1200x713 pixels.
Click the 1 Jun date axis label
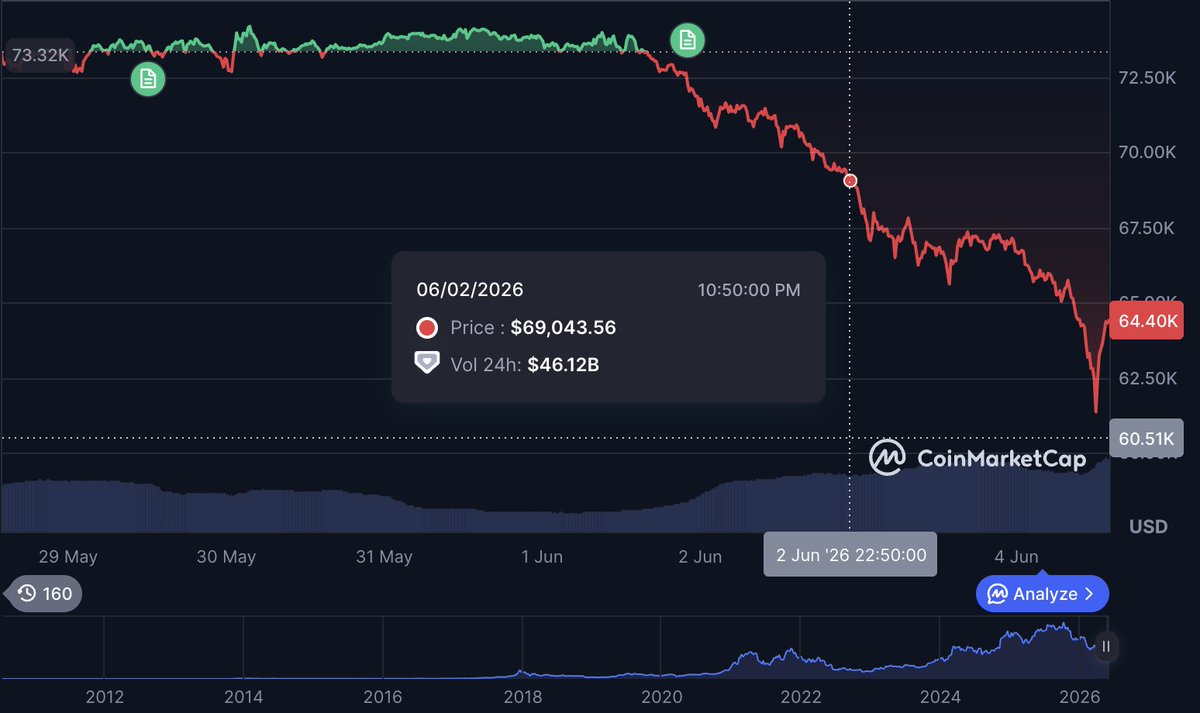[542, 557]
